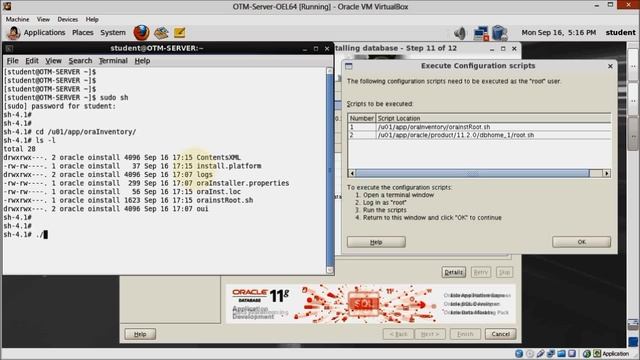Image resolution: width=640 pixels, height=360 pixels.
Task: Close the Execute Configuration scripts dialog
Action: coord(610,66)
